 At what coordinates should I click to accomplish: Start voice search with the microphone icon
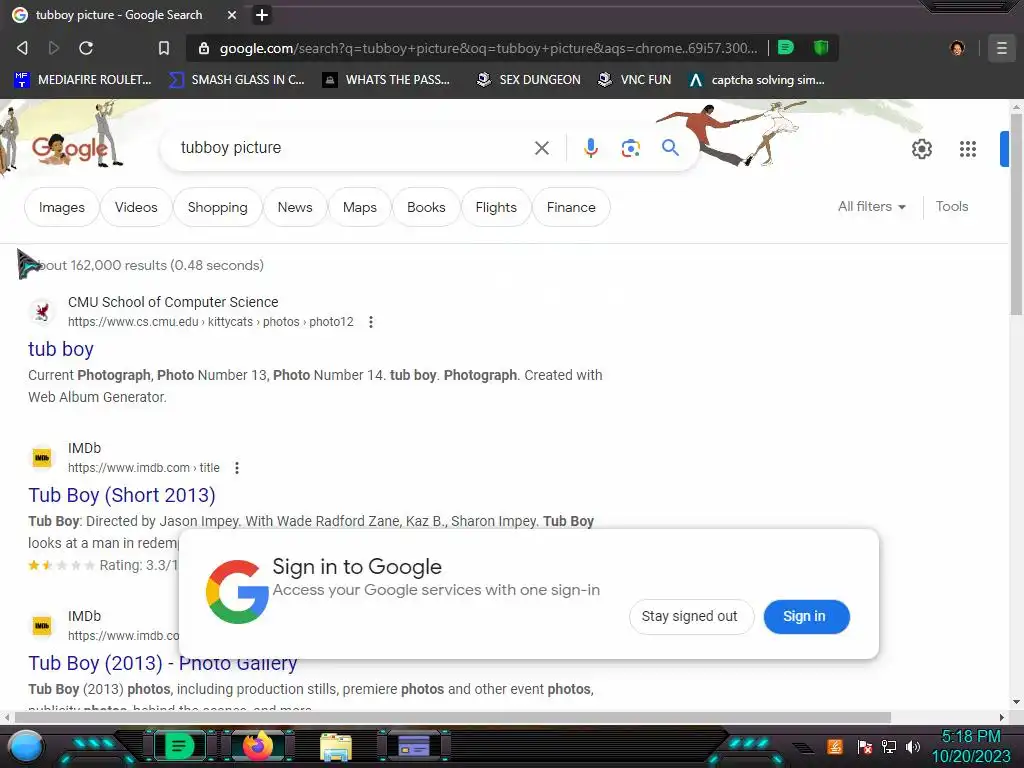click(590, 148)
